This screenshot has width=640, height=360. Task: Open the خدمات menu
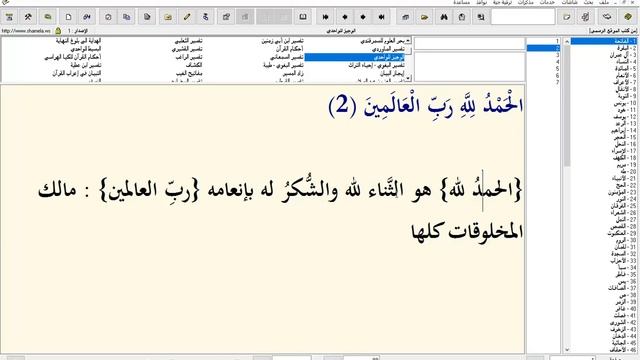click(547, 2)
